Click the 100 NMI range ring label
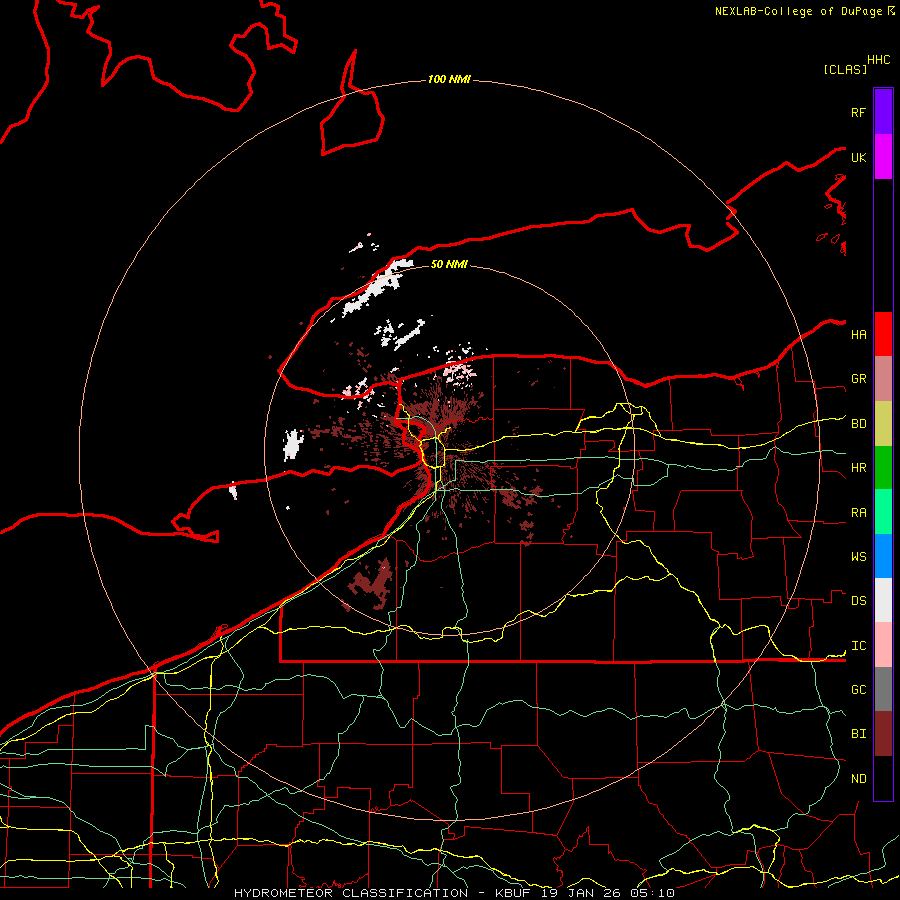 click(449, 79)
